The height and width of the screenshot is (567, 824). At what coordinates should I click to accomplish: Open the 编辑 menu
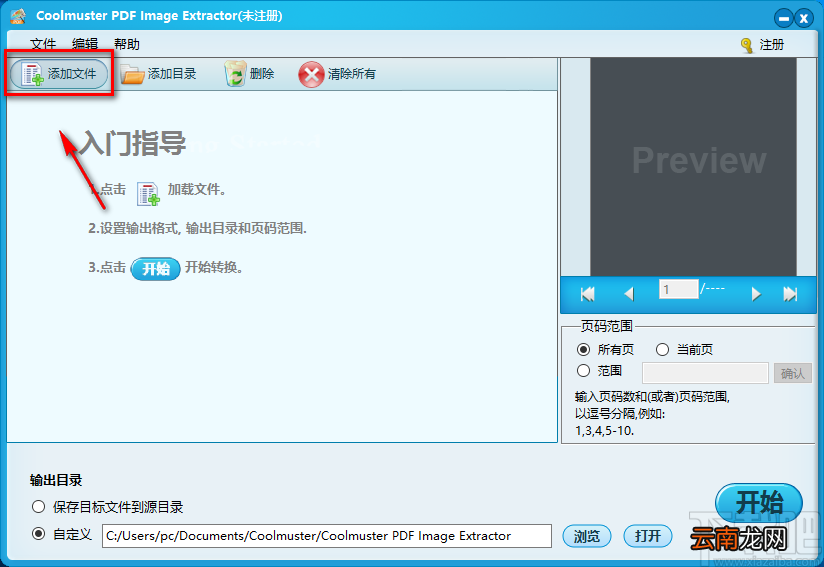[85, 44]
